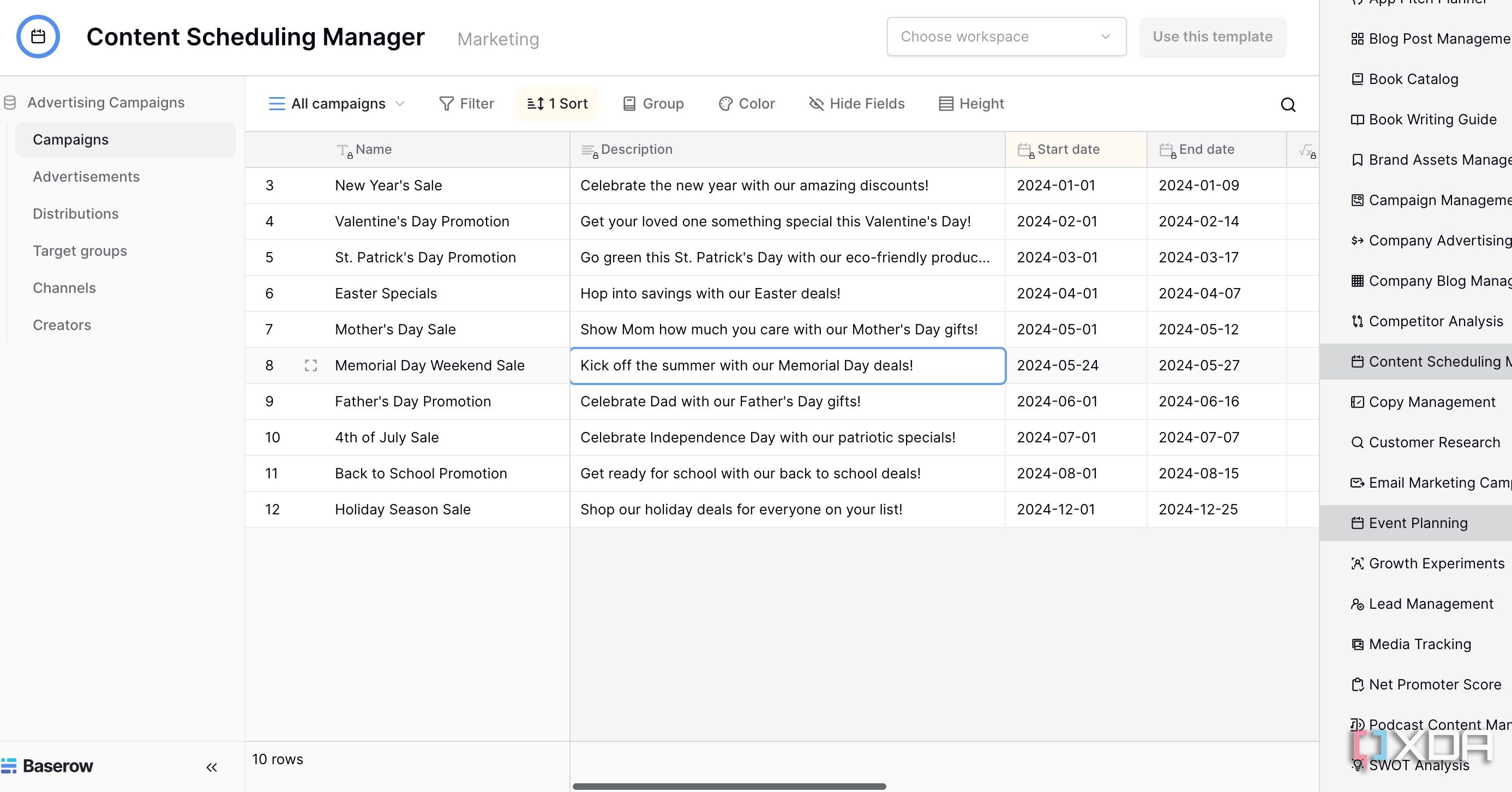Viewport: 1512px width, 792px height.
Task: Collapse the sidebar with double-chevron icon
Action: pos(212,767)
